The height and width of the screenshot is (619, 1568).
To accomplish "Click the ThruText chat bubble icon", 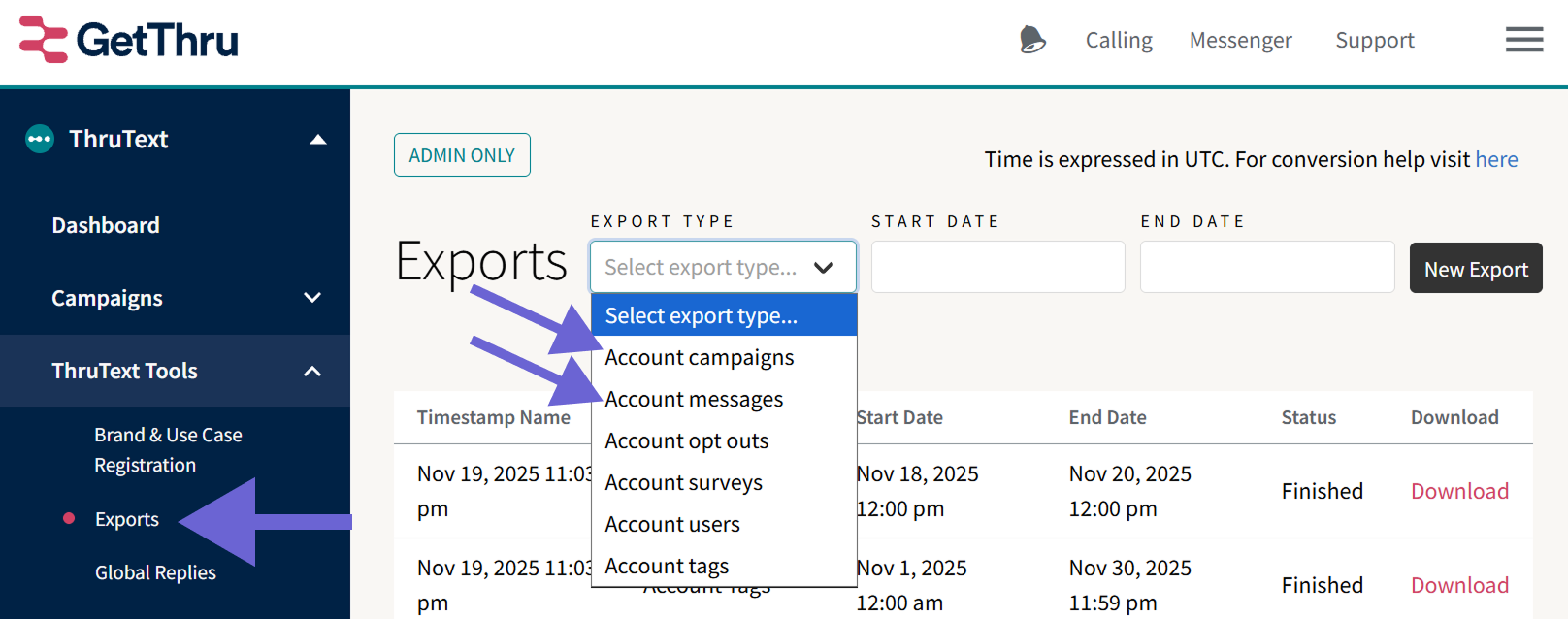I will click(x=40, y=139).
